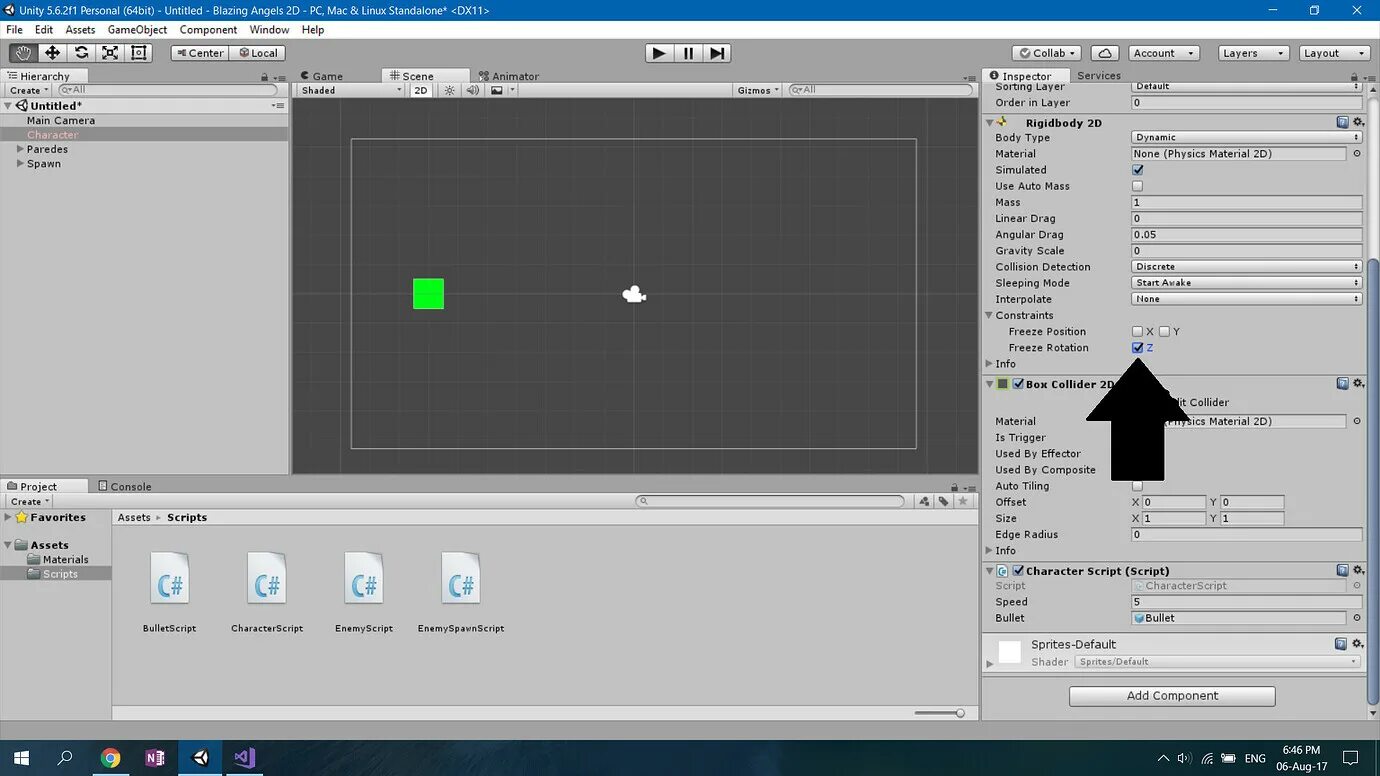Image resolution: width=1380 pixels, height=776 pixels.
Task: Pick Rigidbody Material with circle selector
Action: click(1357, 154)
